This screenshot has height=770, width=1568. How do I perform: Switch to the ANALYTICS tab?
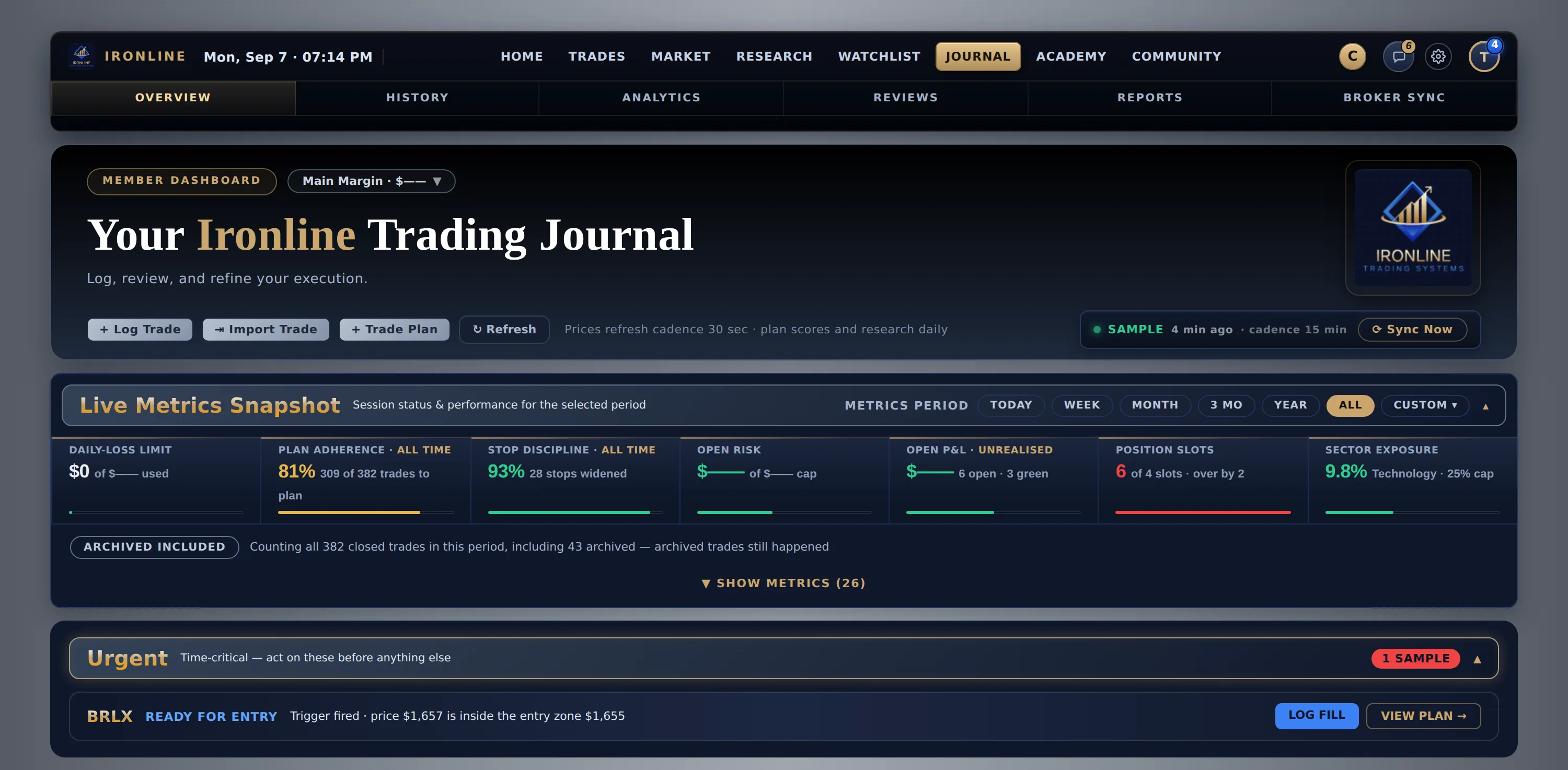point(661,98)
